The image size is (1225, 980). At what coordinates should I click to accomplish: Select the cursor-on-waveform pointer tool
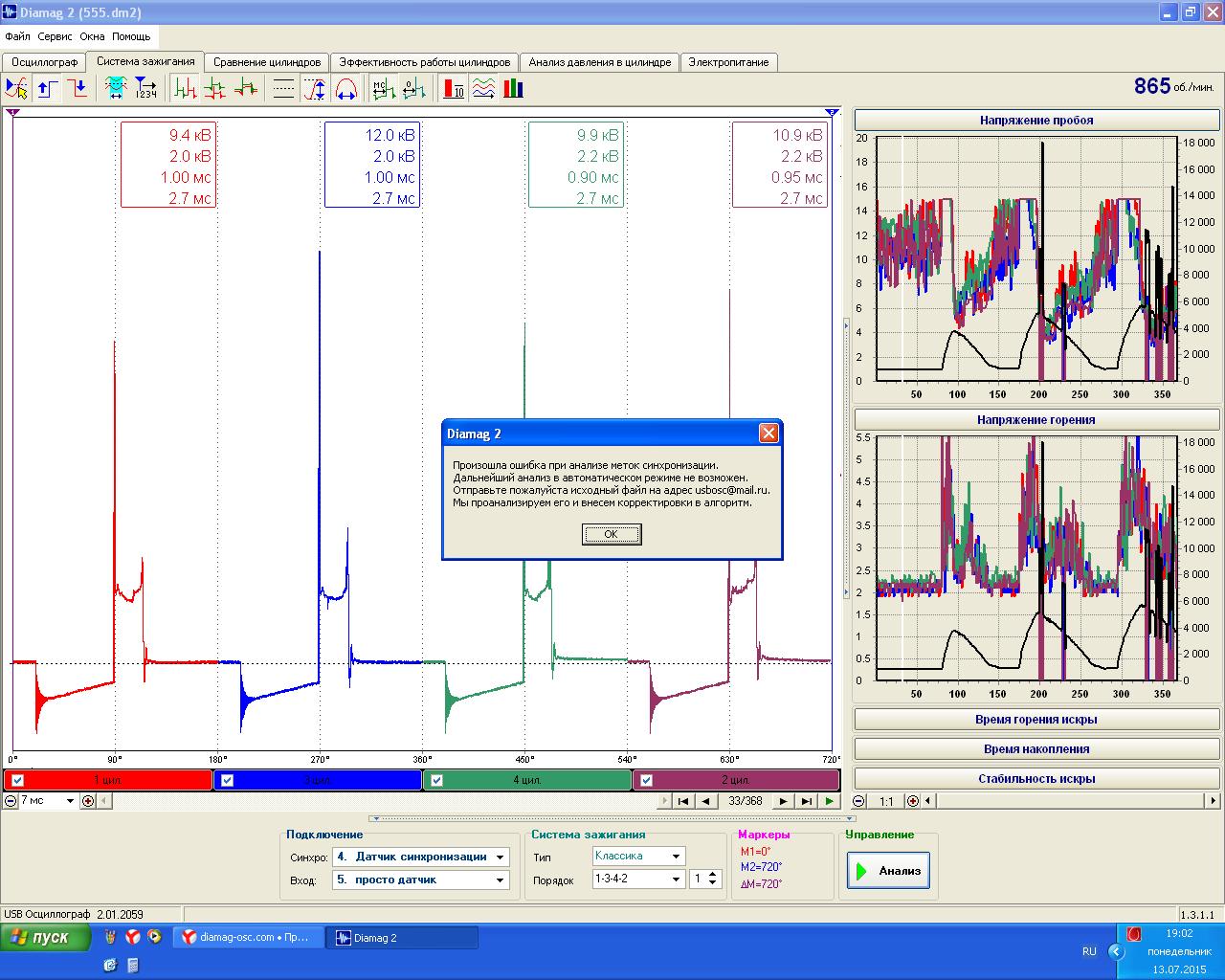coord(16,89)
